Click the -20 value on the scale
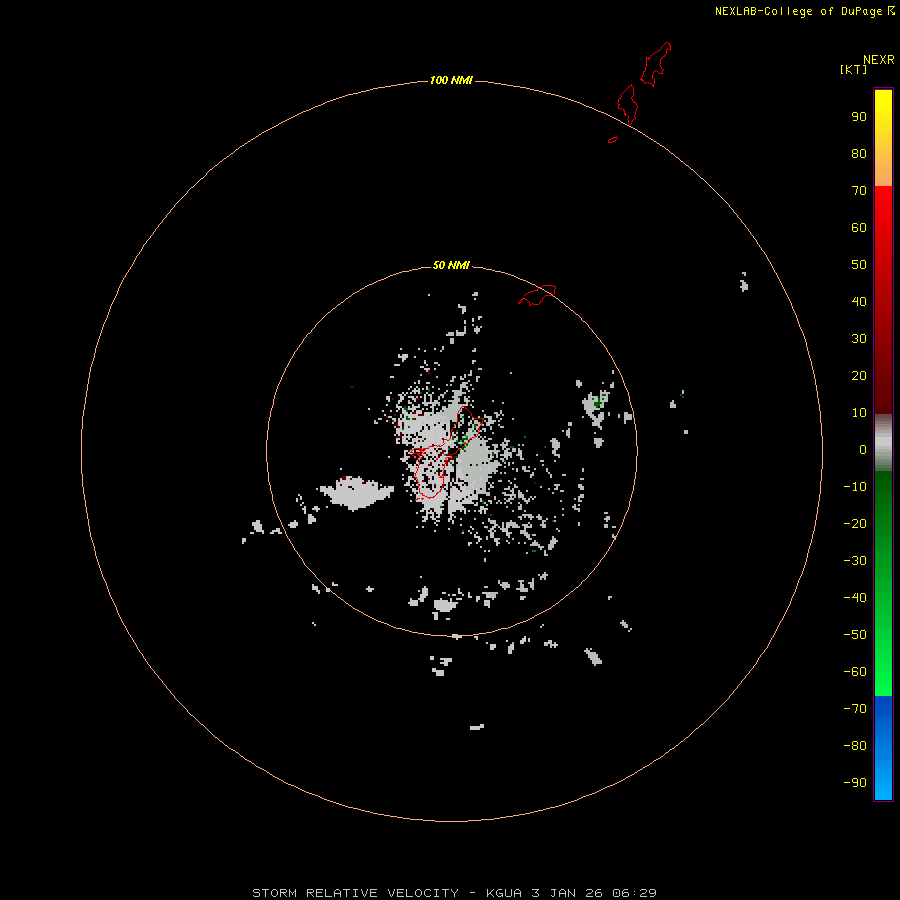The image size is (900, 900). (855, 523)
